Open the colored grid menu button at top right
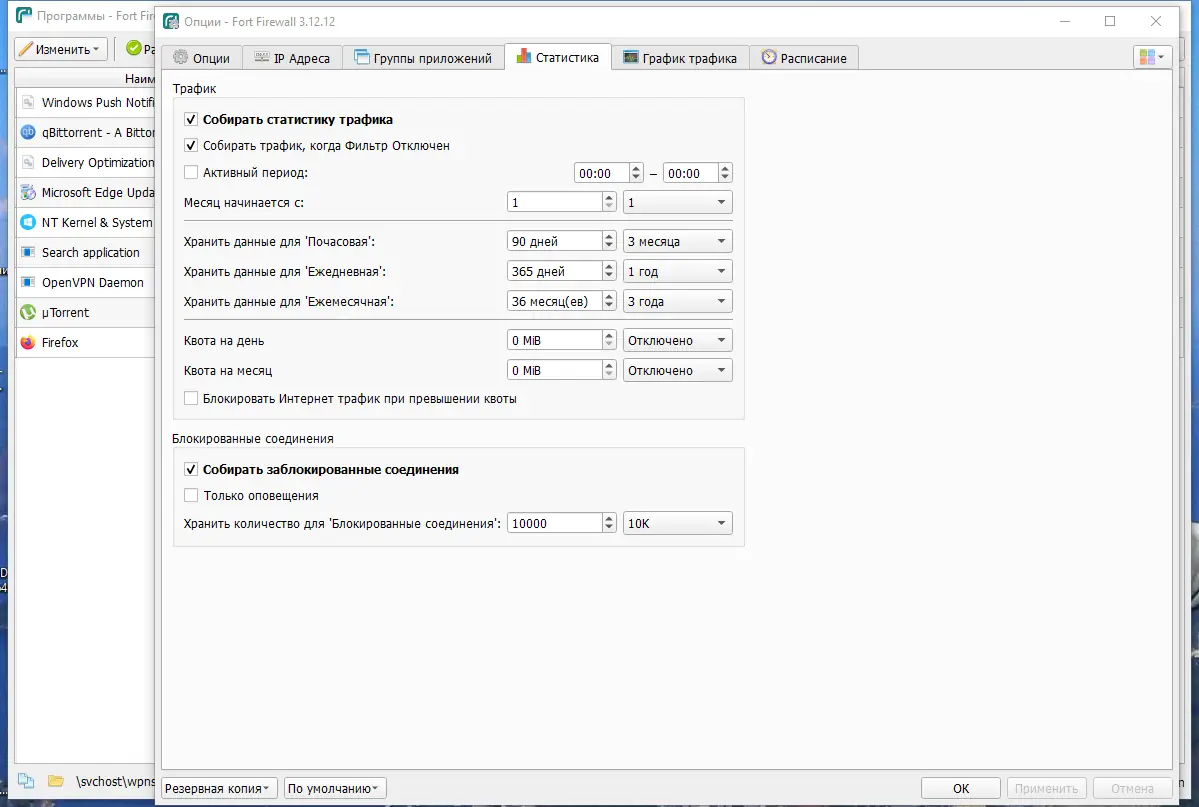Screen dimensions: 1199x807 click(x=1152, y=57)
